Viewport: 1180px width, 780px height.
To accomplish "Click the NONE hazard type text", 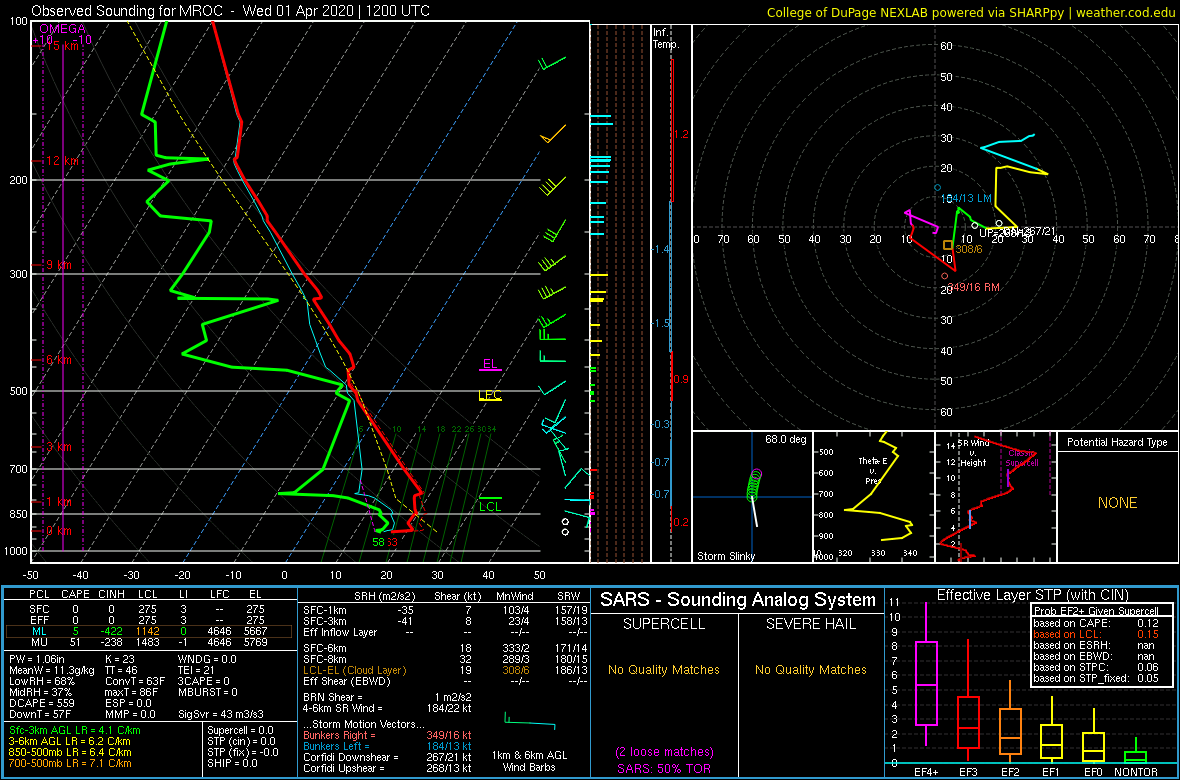I will tap(1116, 503).
